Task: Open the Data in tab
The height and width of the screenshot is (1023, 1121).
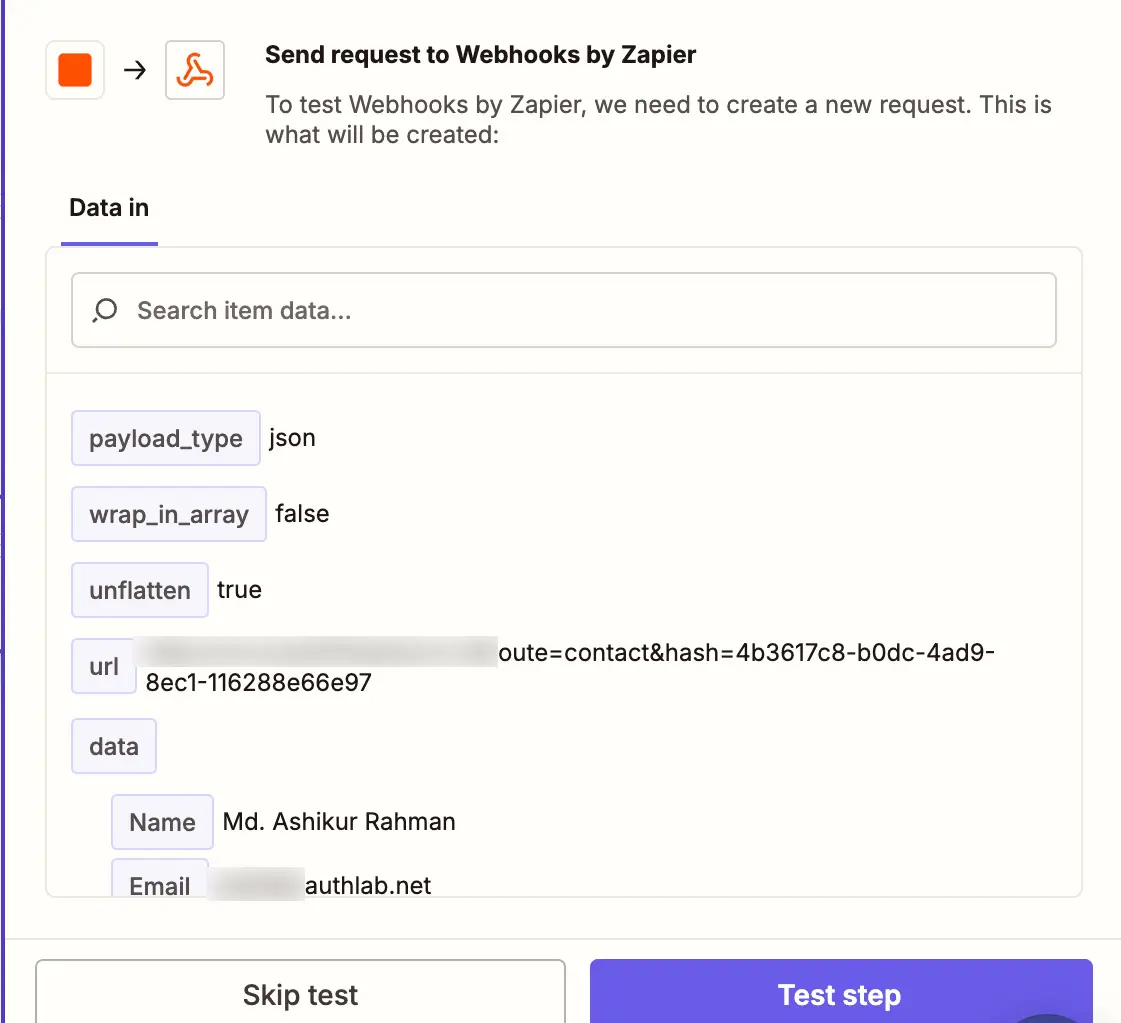Action: tap(109, 208)
